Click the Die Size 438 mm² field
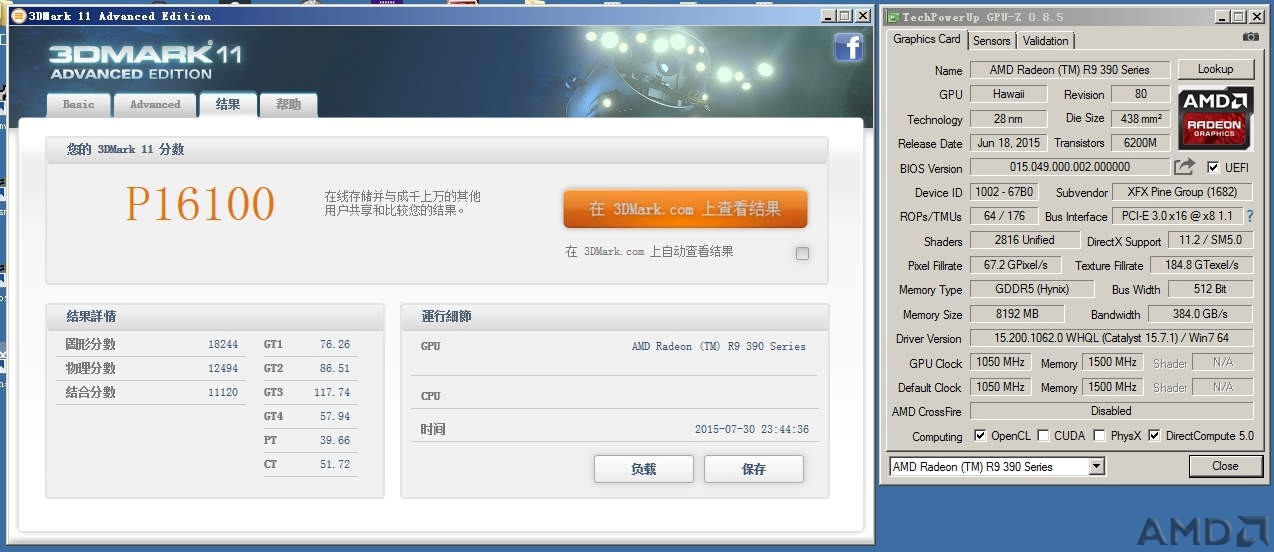This screenshot has width=1274, height=552. coord(1140,118)
